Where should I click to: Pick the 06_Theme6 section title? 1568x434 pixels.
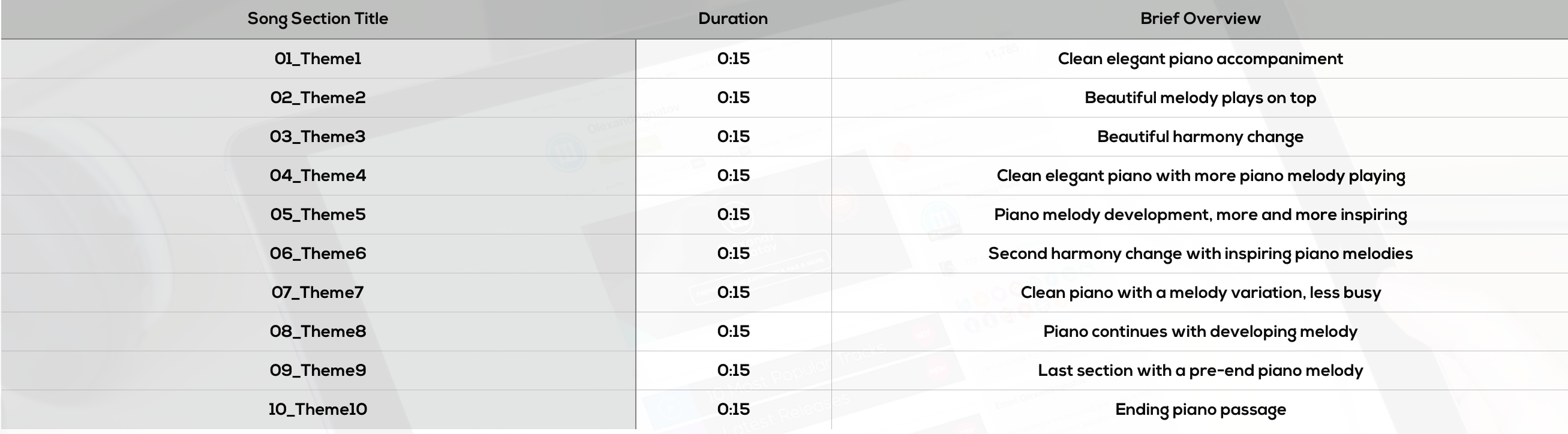click(x=318, y=253)
